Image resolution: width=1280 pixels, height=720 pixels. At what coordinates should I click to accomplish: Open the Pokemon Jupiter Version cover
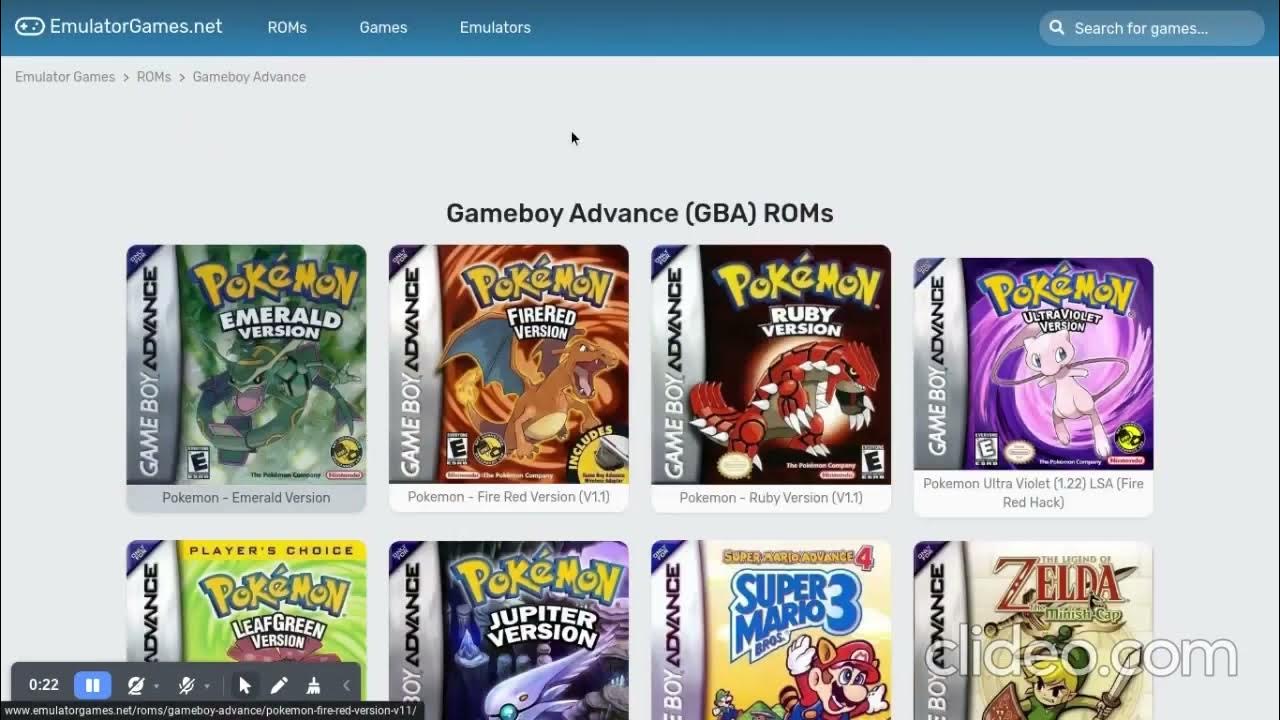pyautogui.click(x=508, y=630)
